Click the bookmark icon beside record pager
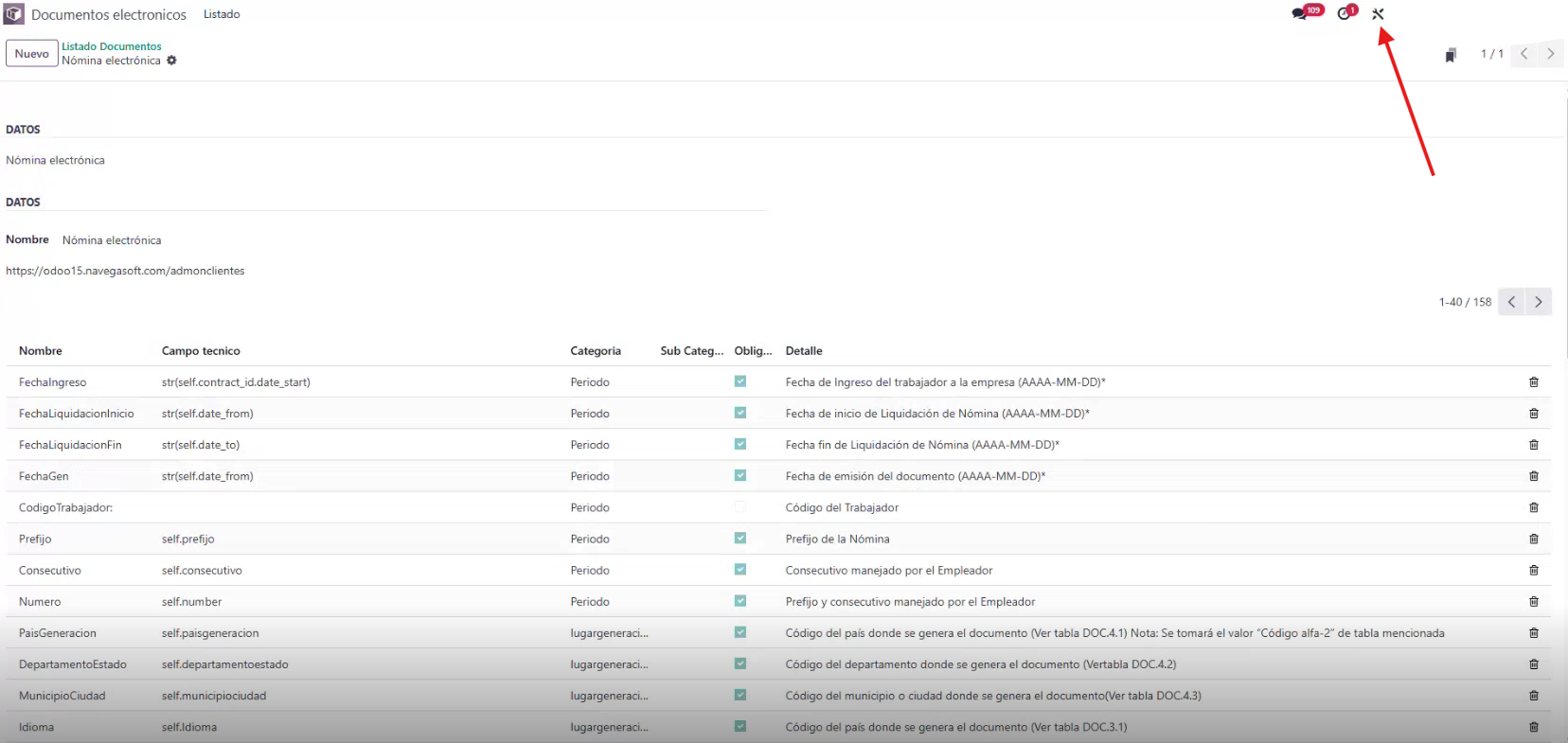The width and height of the screenshot is (1568, 743). pyautogui.click(x=1451, y=55)
